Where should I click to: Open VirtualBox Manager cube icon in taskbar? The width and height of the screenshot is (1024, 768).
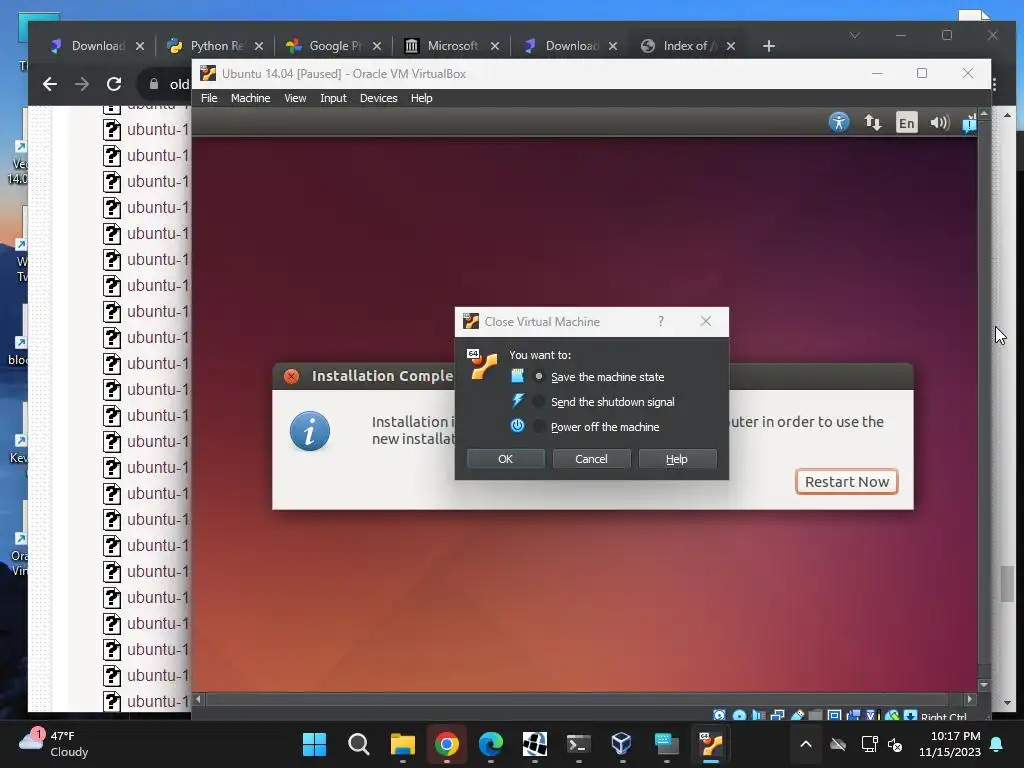pyautogui.click(x=621, y=744)
